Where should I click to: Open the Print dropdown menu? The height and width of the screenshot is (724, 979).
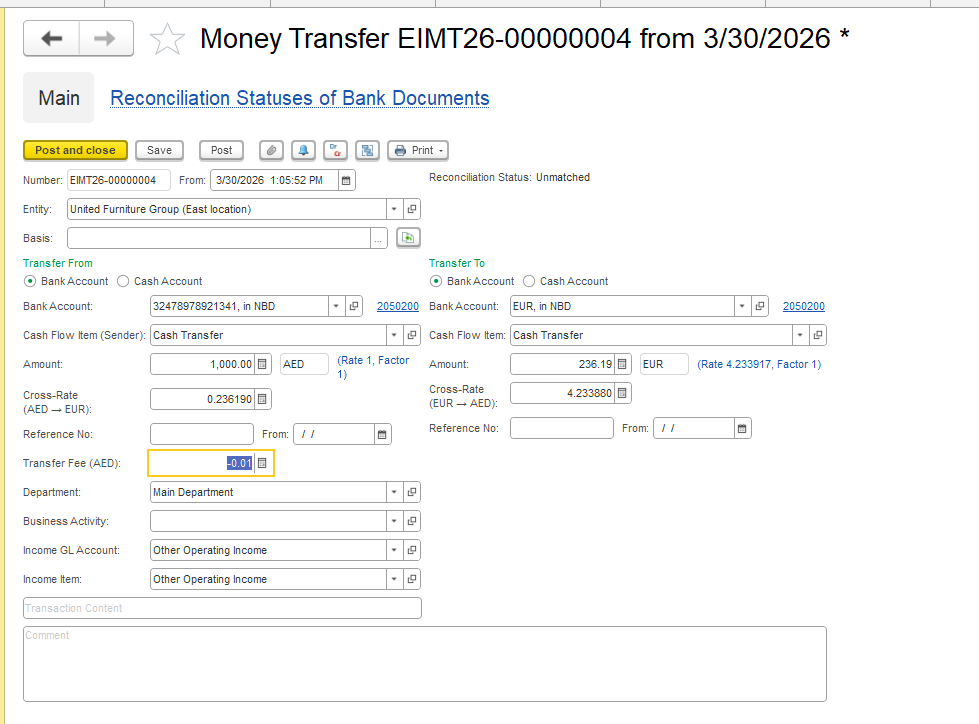(x=418, y=150)
